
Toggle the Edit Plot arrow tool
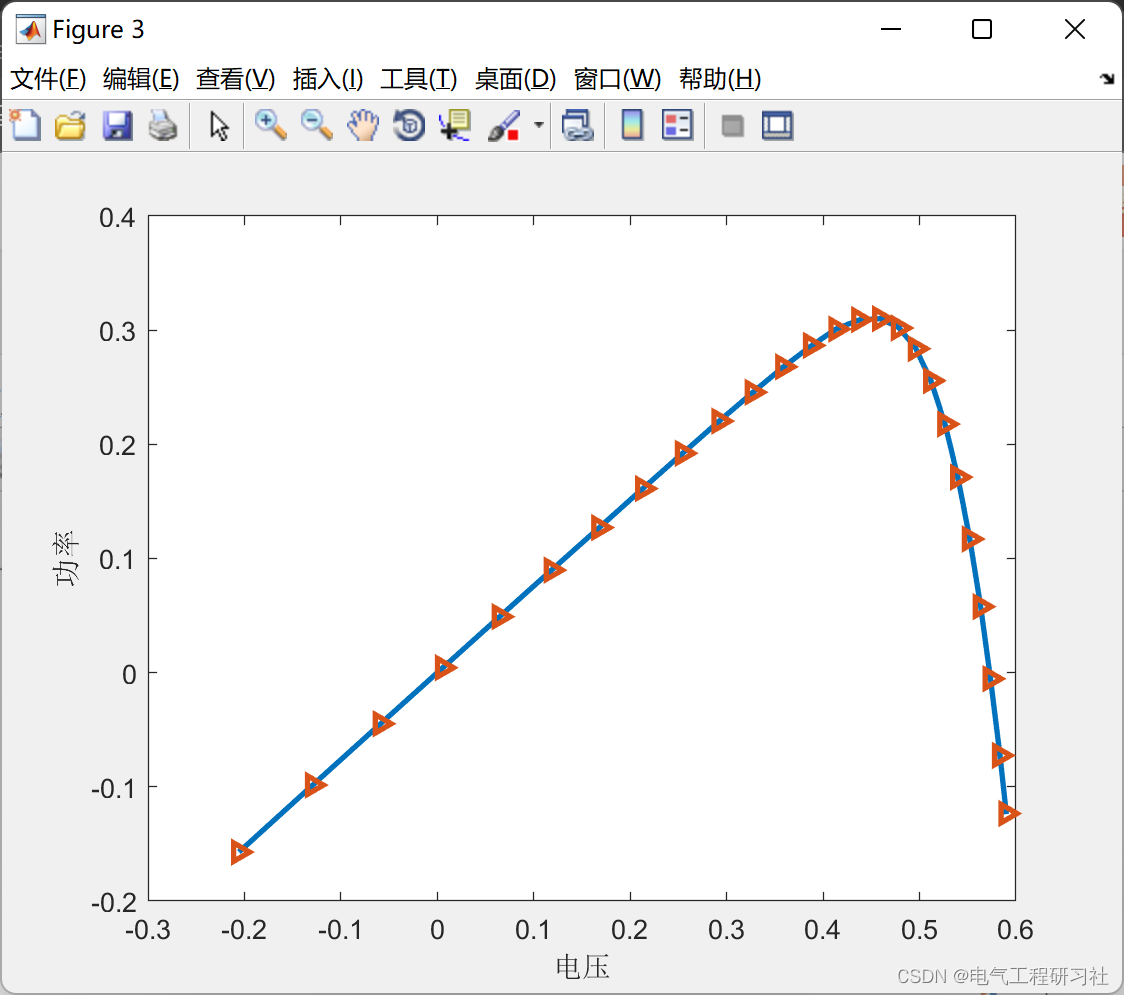pyautogui.click(x=219, y=126)
